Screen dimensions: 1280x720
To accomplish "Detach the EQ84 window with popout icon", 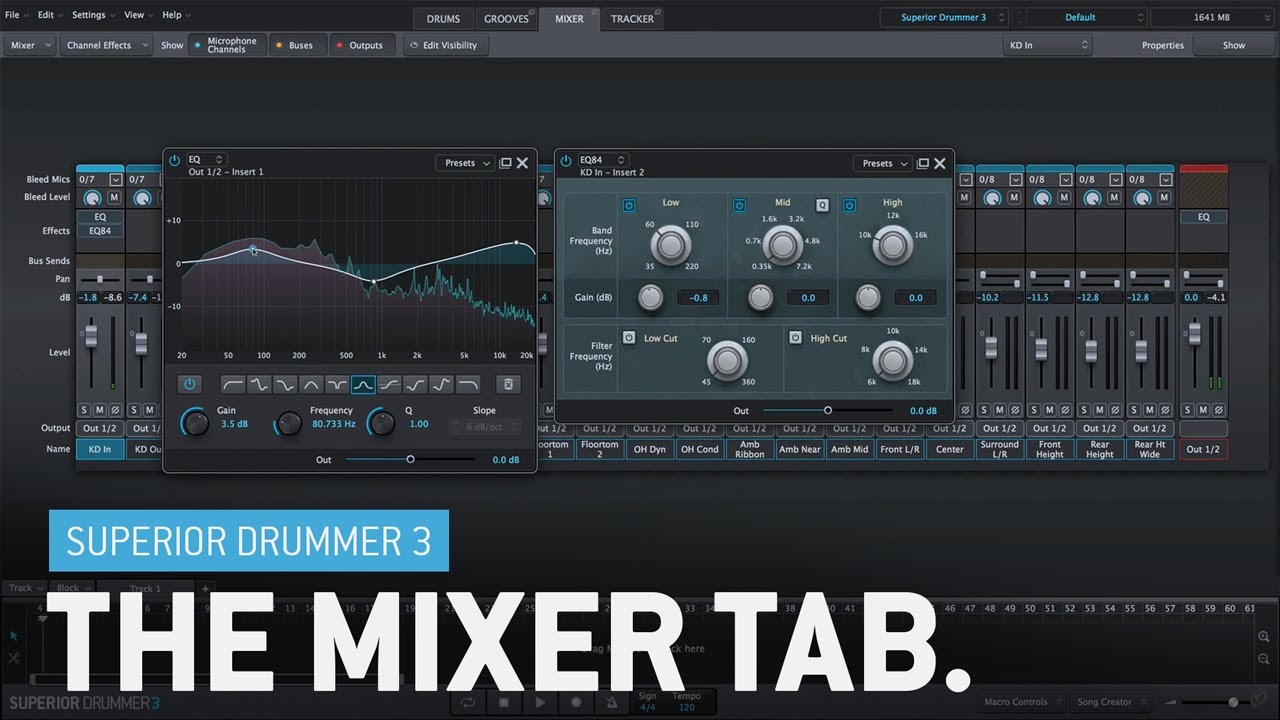I will (x=923, y=163).
